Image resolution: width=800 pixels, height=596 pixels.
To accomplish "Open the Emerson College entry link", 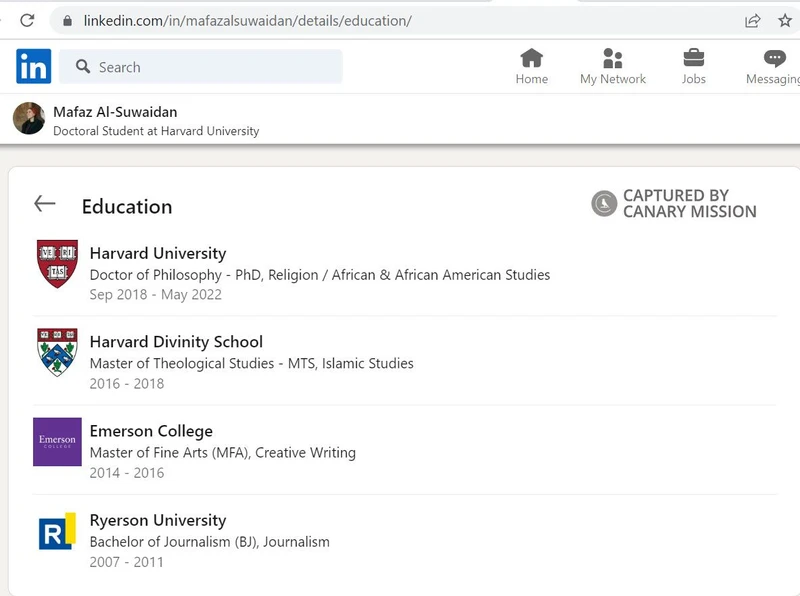I will pyautogui.click(x=151, y=431).
